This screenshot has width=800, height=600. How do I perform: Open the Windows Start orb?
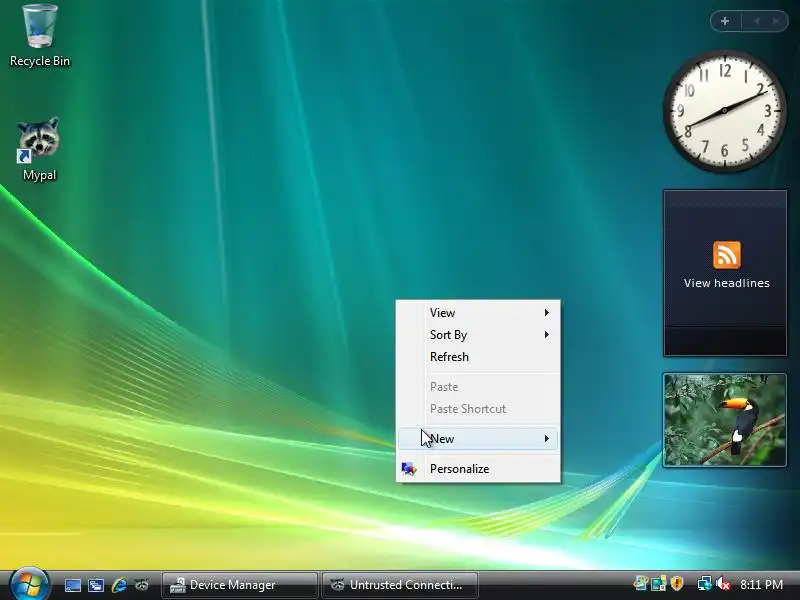click(x=29, y=584)
